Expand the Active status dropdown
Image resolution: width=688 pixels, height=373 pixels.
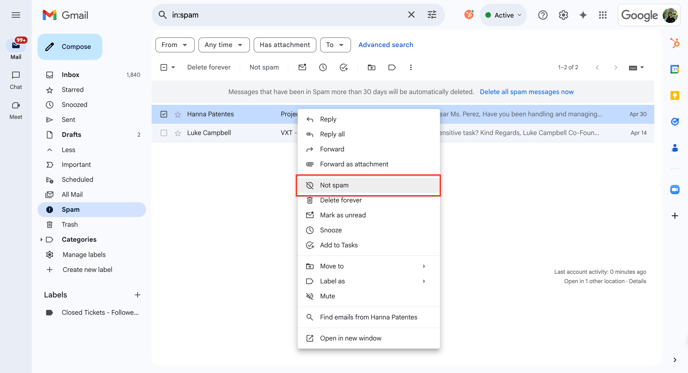503,15
